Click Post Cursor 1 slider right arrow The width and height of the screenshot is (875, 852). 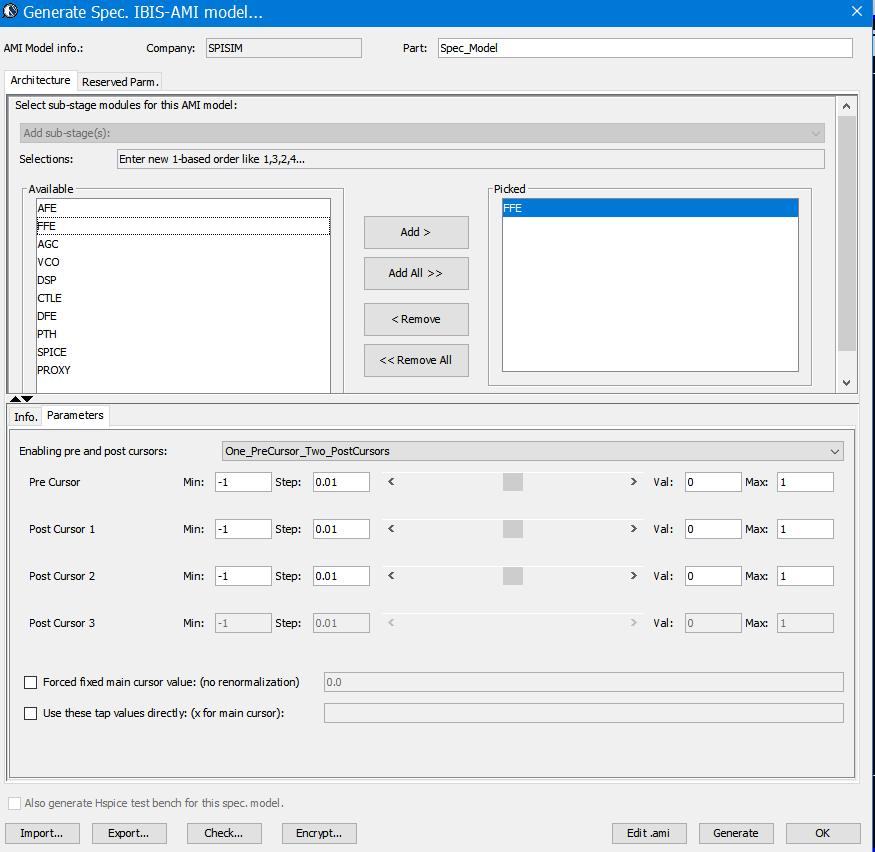pos(633,529)
